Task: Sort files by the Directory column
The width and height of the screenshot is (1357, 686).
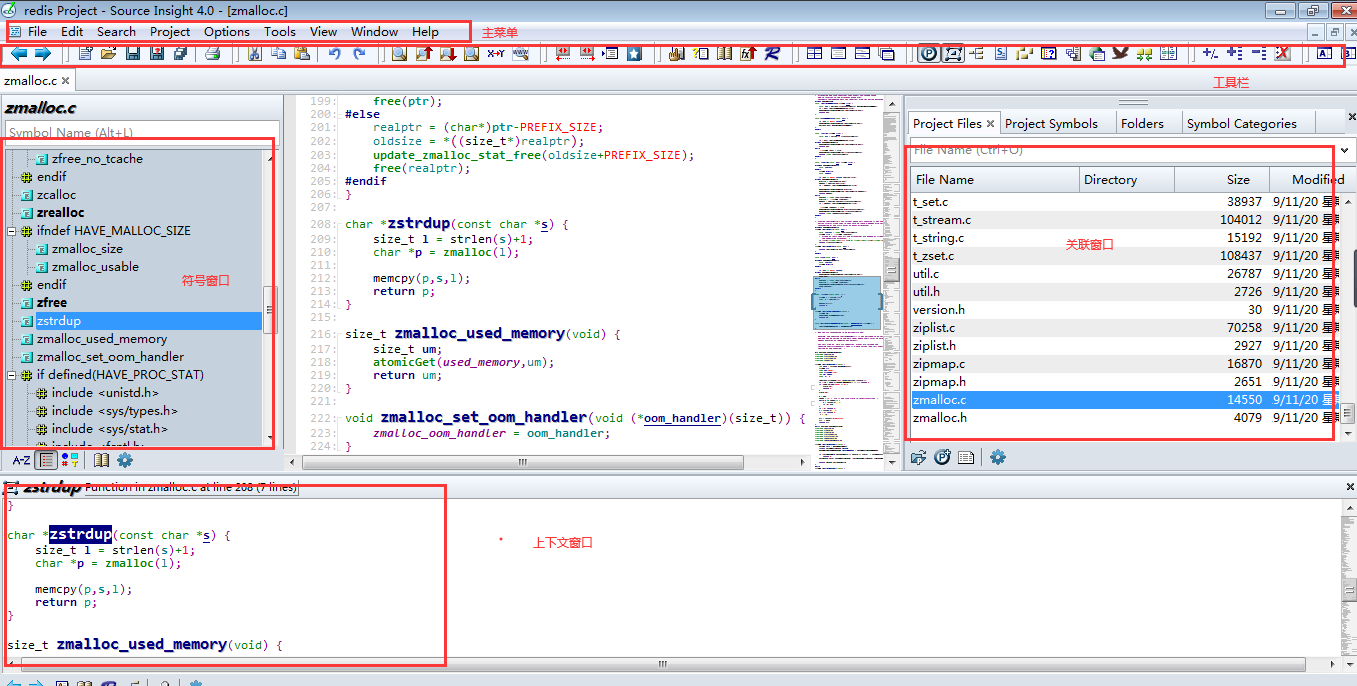Action: pyautogui.click(x=1127, y=179)
